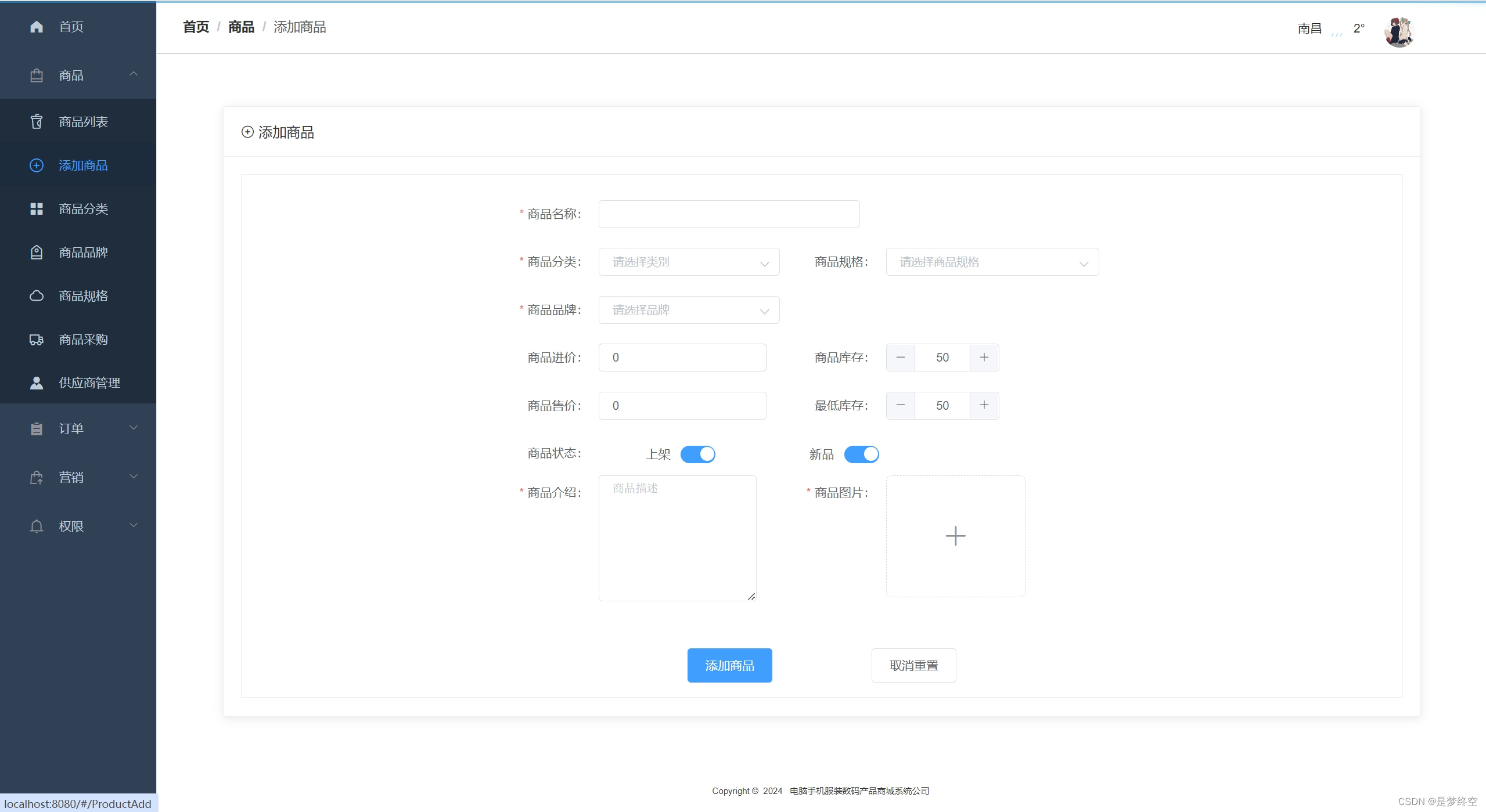Open 商品规格 menu item
The width and height of the screenshot is (1486, 812).
click(x=78, y=296)
